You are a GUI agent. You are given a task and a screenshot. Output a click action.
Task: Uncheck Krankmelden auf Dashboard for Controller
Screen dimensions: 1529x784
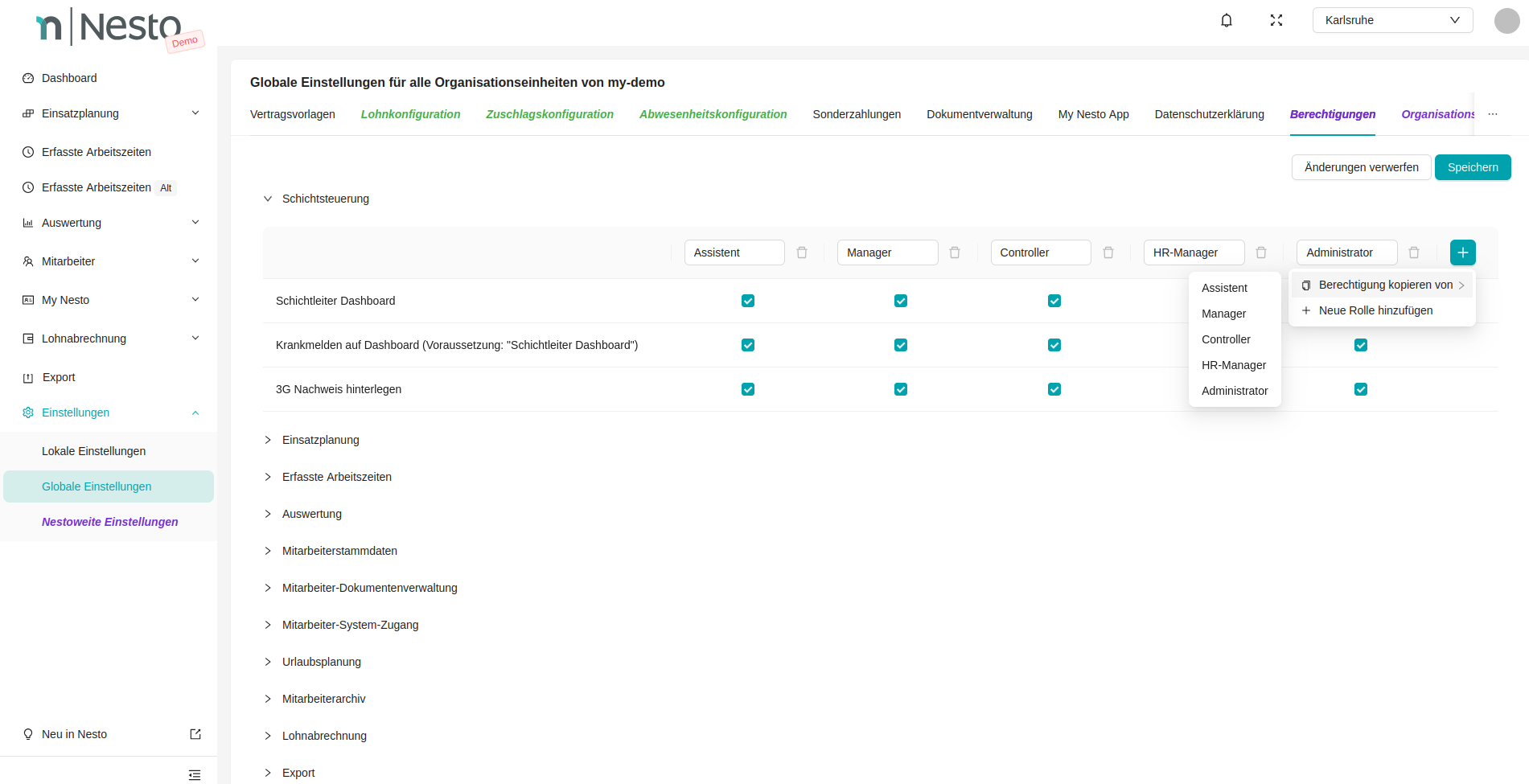pyautogui.click(x=1054, y=345)
